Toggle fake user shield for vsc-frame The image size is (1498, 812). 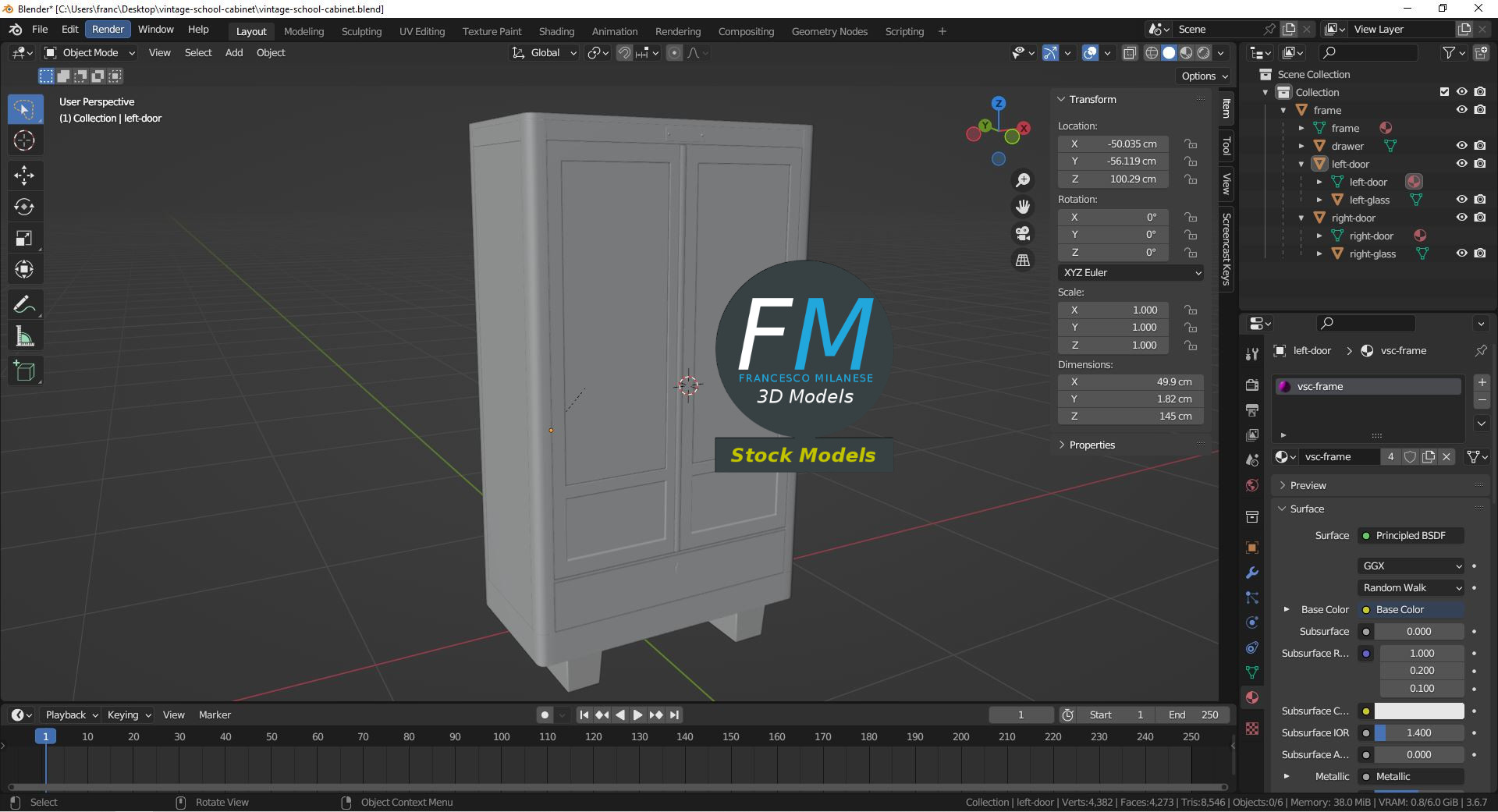pos(1411,457)
